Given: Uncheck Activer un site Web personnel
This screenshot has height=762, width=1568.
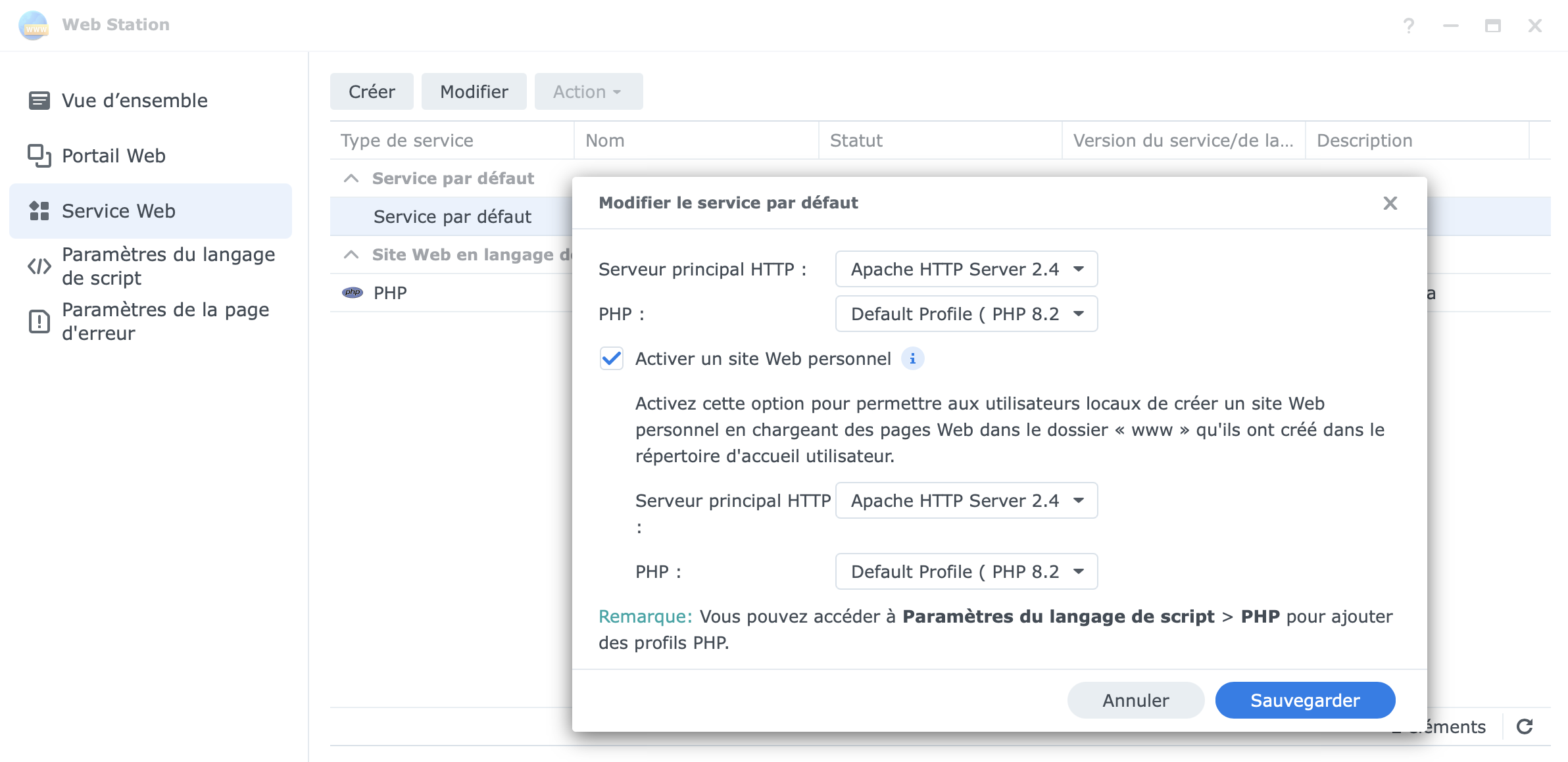Looking at the screenshot, I should click(612, 359).
